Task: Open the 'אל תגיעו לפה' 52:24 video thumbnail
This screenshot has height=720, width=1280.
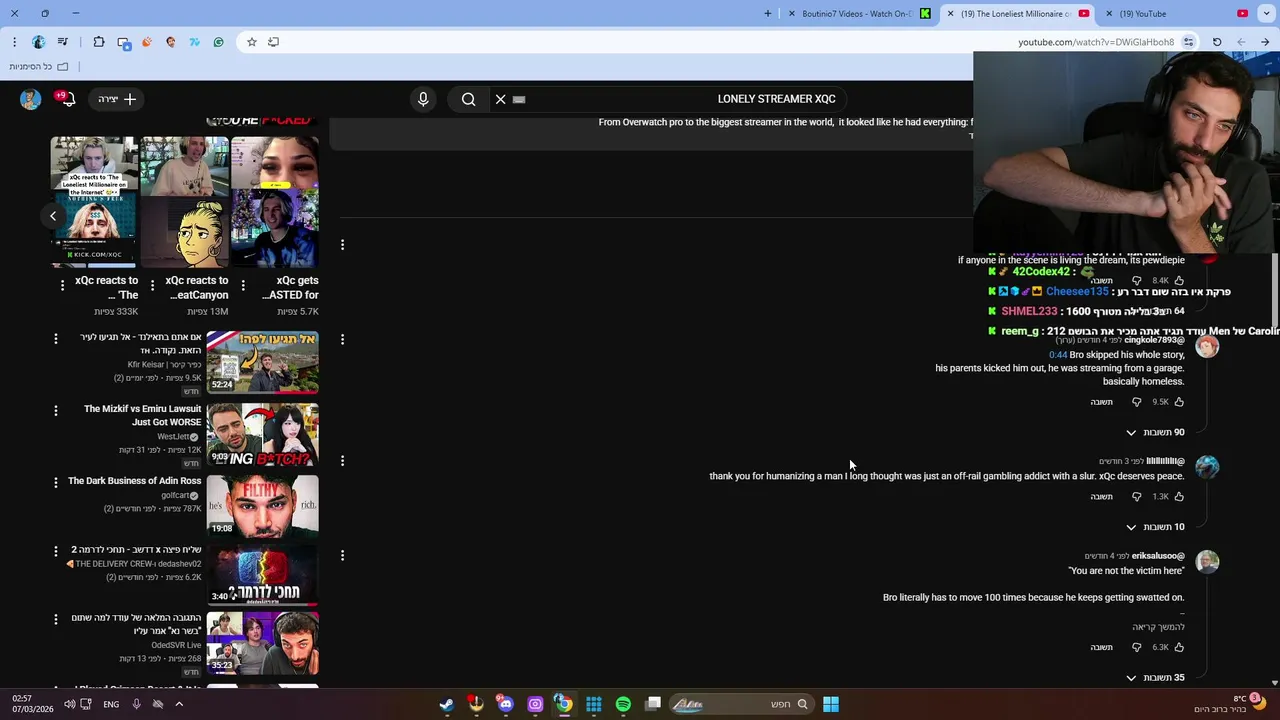Action: (x=263, y=362)
